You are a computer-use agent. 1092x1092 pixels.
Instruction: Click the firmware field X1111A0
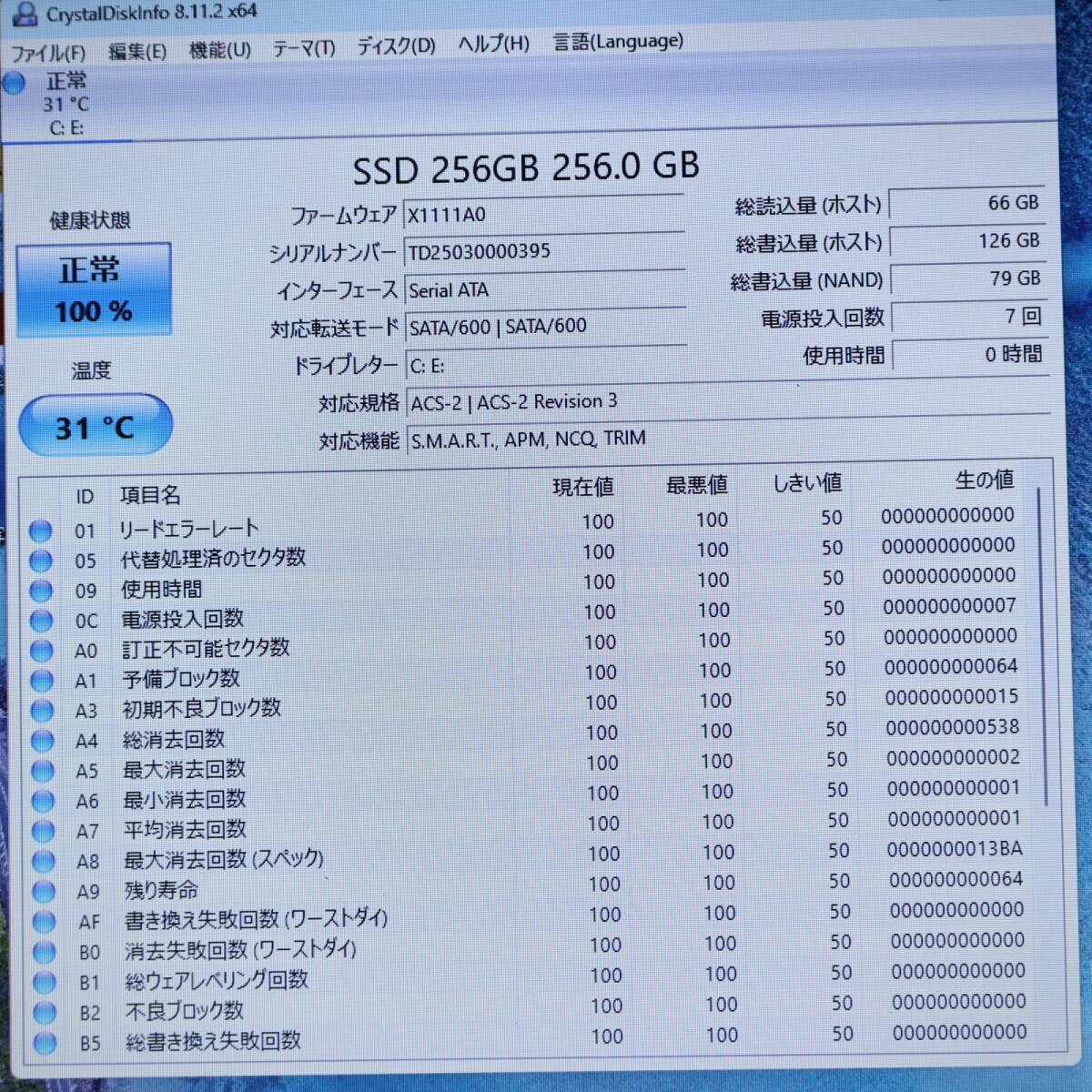[x=543, y=214]
